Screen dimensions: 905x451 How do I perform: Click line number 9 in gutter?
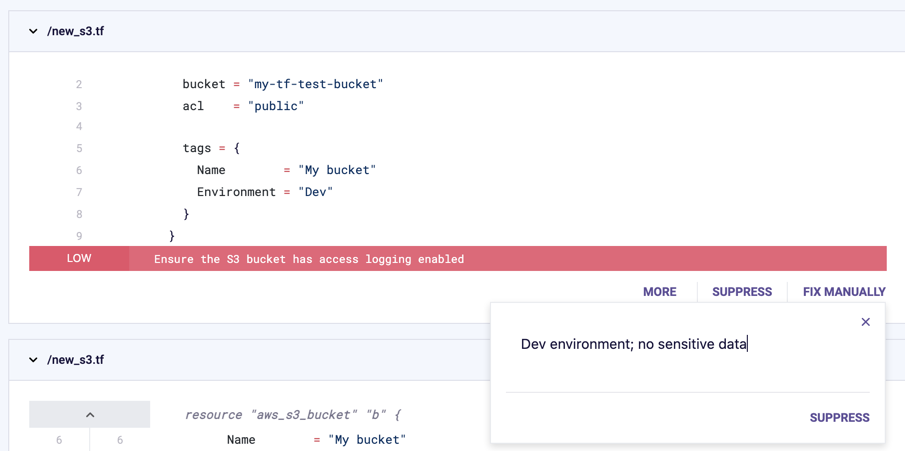tap(79, 236)
